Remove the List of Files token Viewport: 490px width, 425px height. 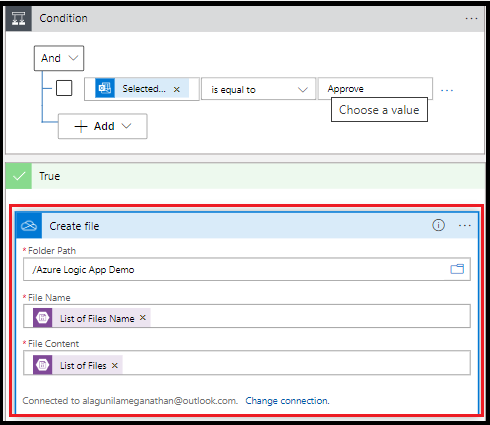(x=115, y=365)
